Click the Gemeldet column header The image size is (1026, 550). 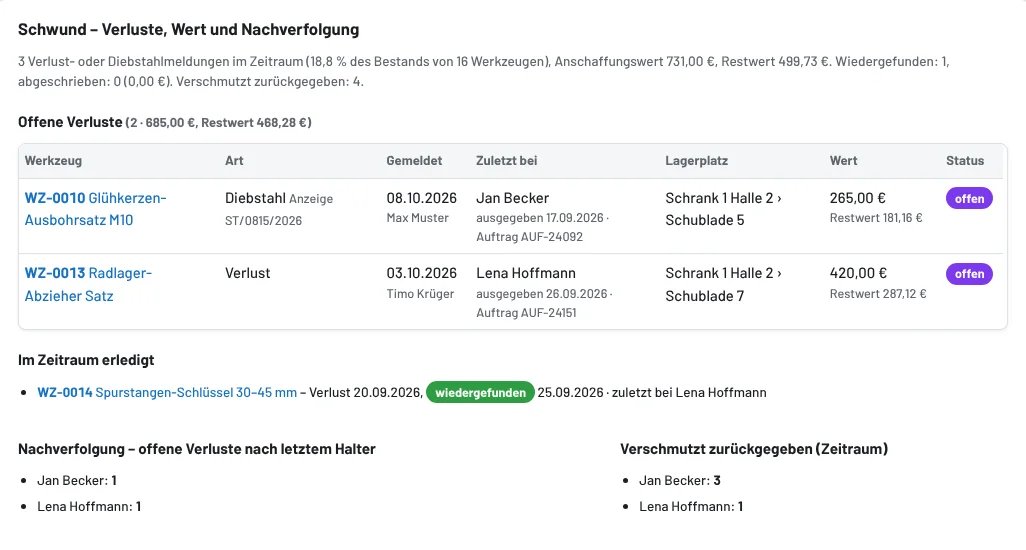[x=414, y=160]
